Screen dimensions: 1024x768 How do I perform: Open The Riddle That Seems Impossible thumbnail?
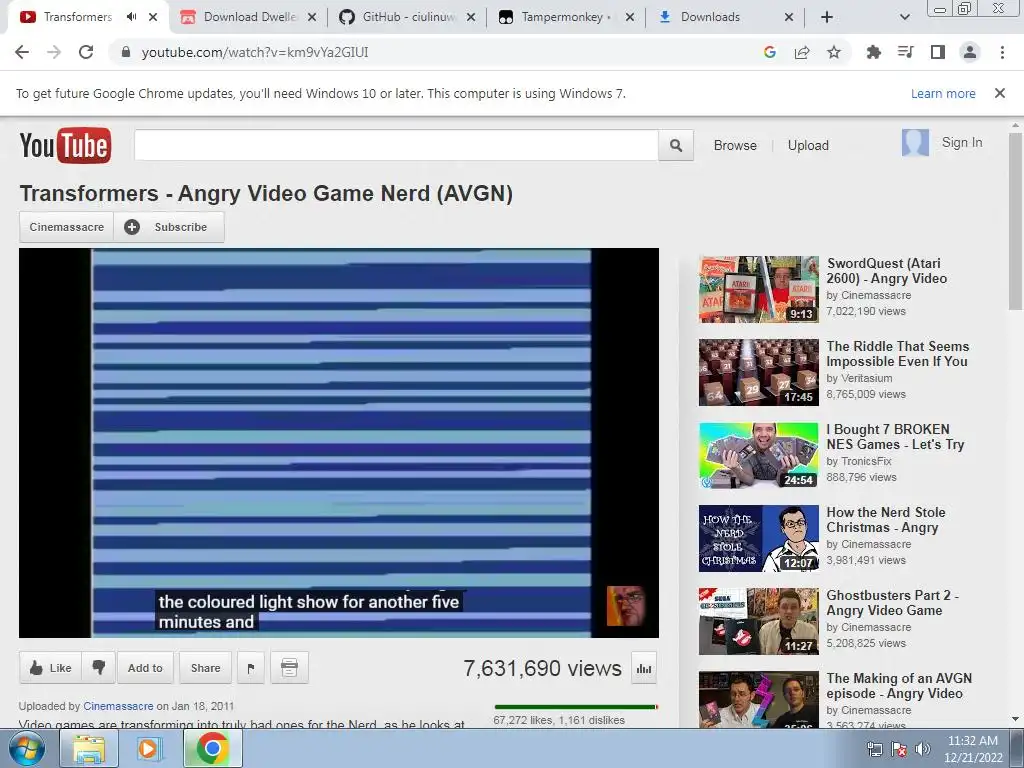point(758,372)
